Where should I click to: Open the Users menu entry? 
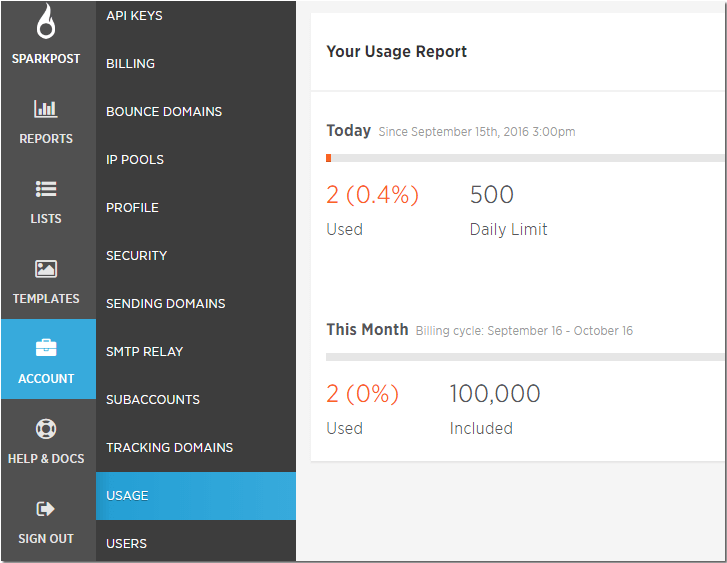196,542
